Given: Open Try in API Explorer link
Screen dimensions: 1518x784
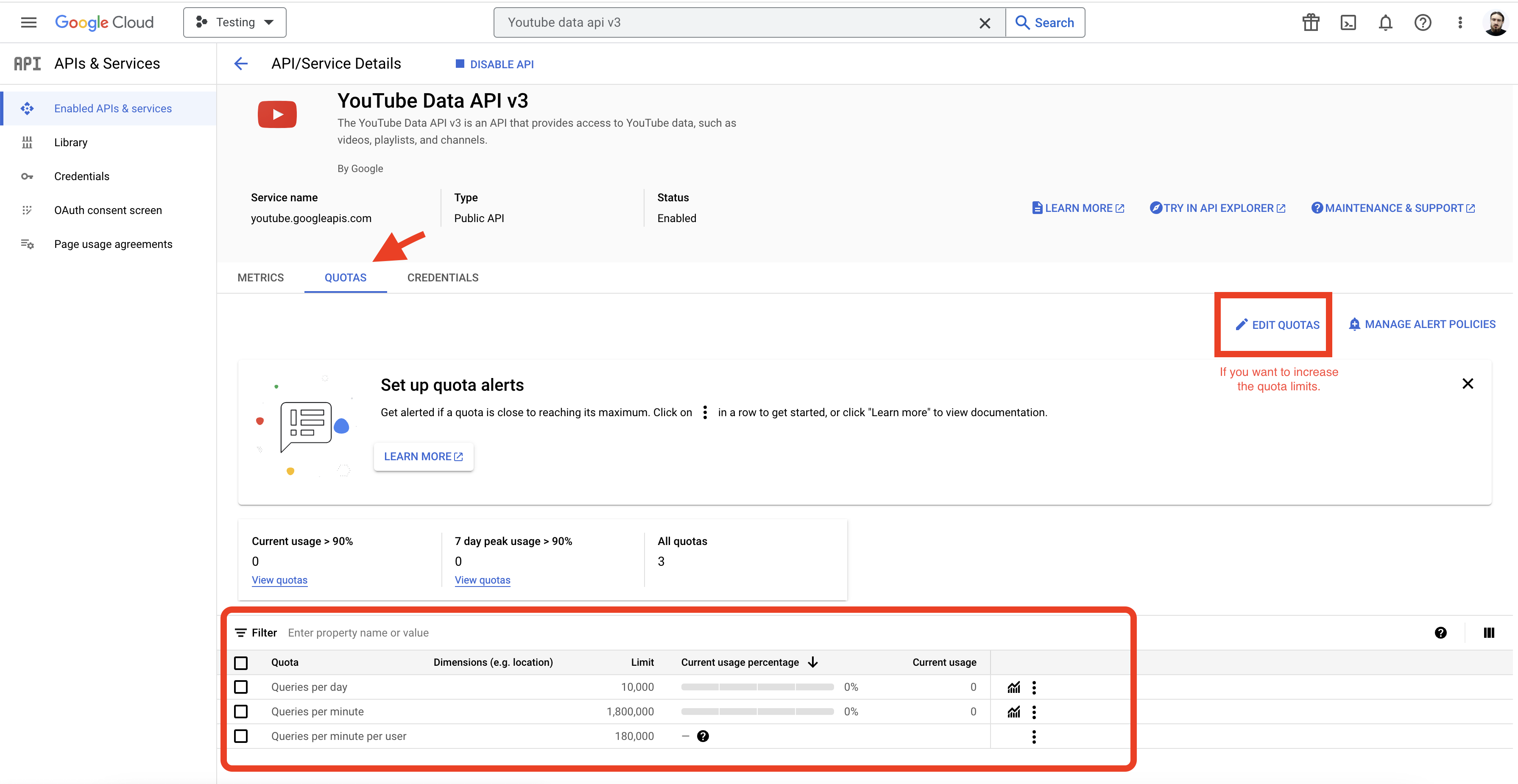Looking at the screenshot, I should click(x=1217, y=208).
